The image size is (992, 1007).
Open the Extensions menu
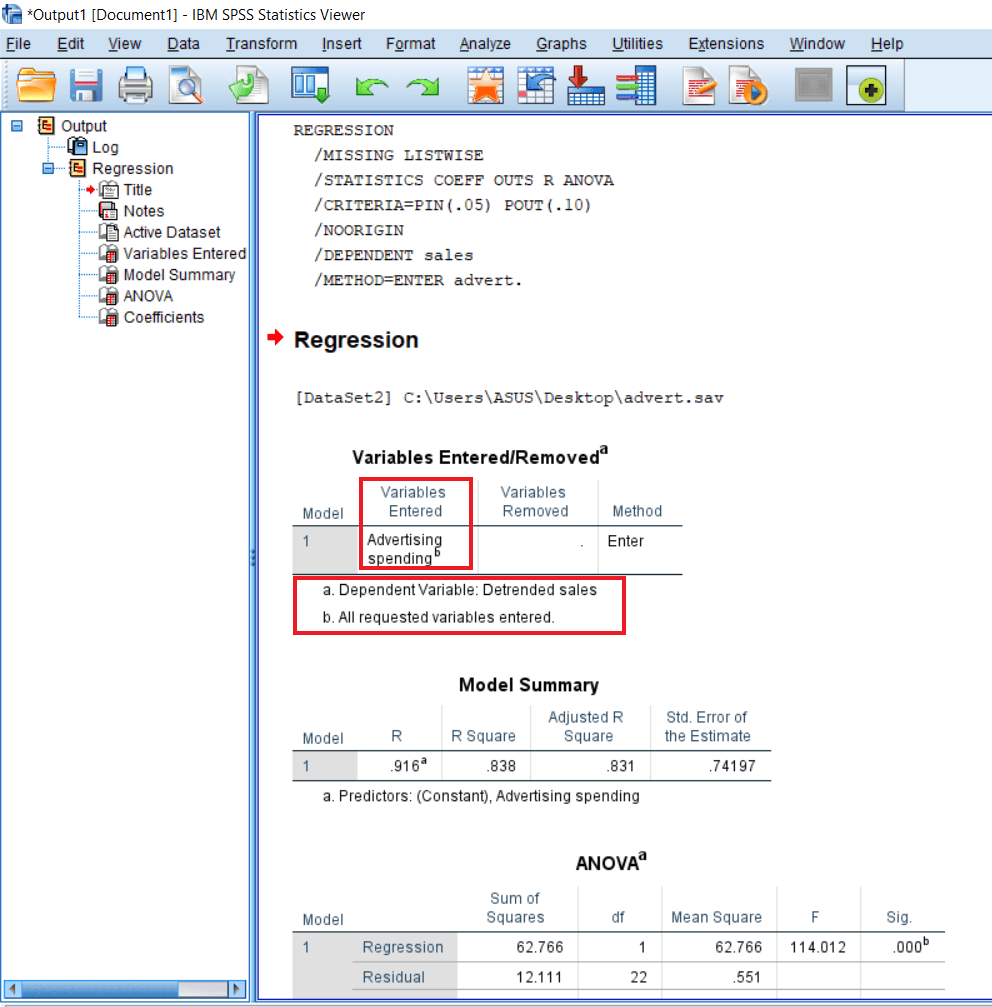click(x=726, y=44)
